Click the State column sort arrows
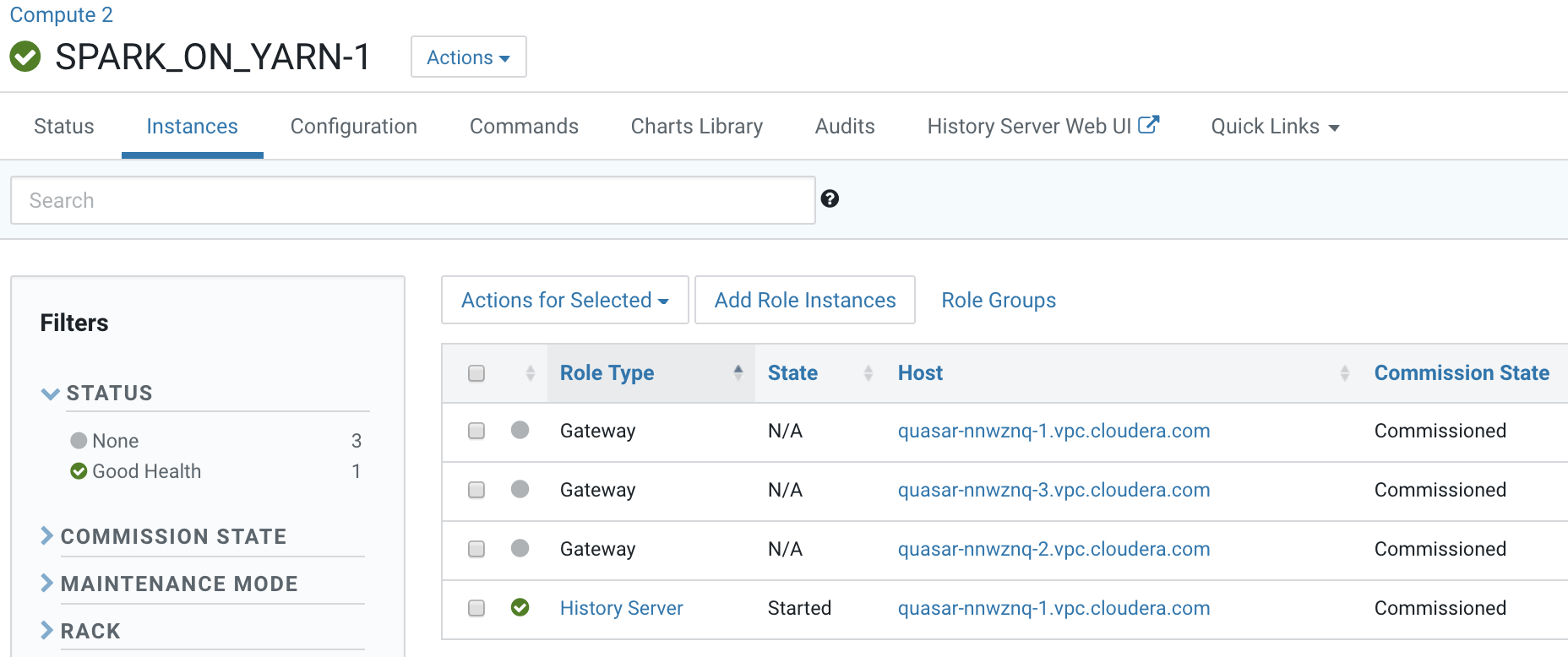 [x=868, y=373]
